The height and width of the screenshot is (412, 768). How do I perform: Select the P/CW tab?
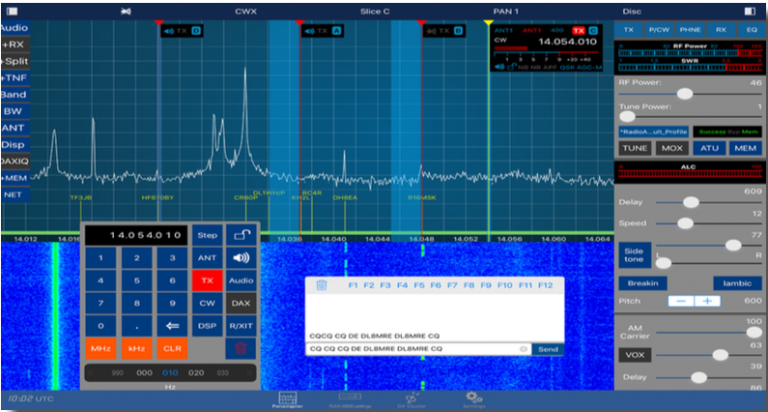659,30
